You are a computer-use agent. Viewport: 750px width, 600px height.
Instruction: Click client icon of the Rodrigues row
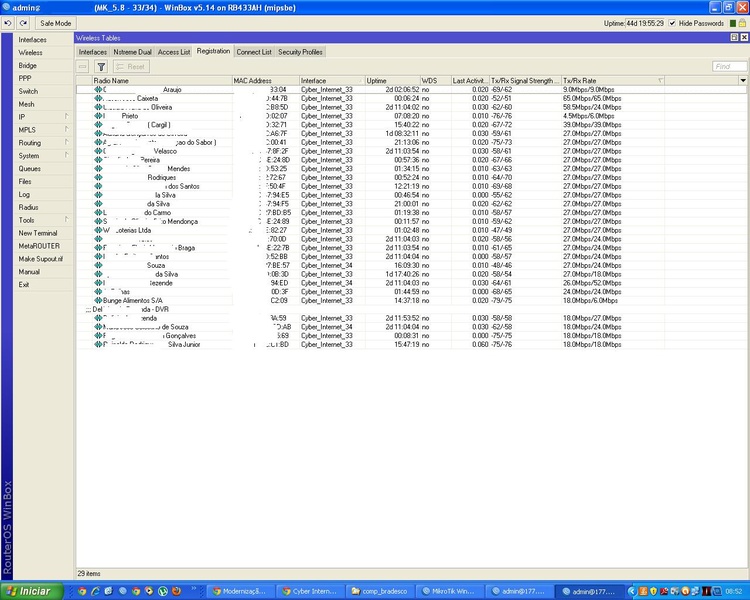coord(98,177)
